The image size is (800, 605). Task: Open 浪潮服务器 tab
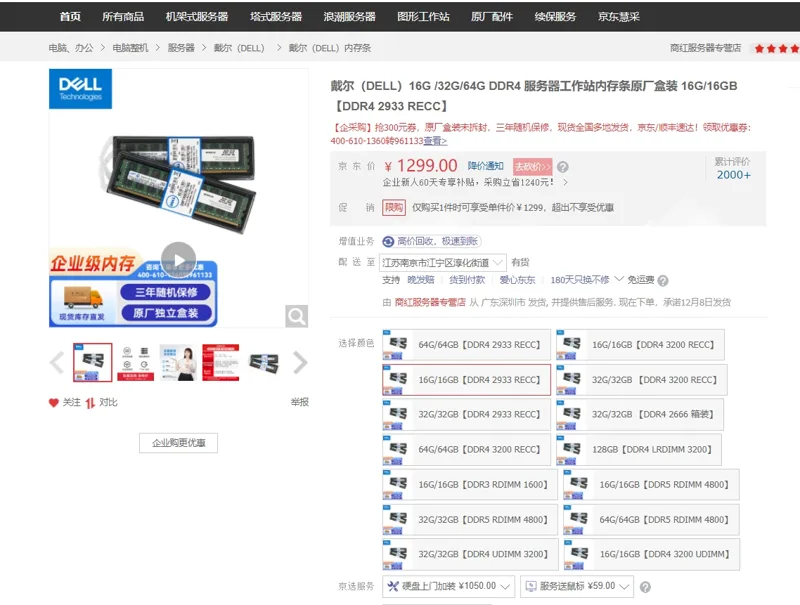pyautogui.click(x=349, y=16)
